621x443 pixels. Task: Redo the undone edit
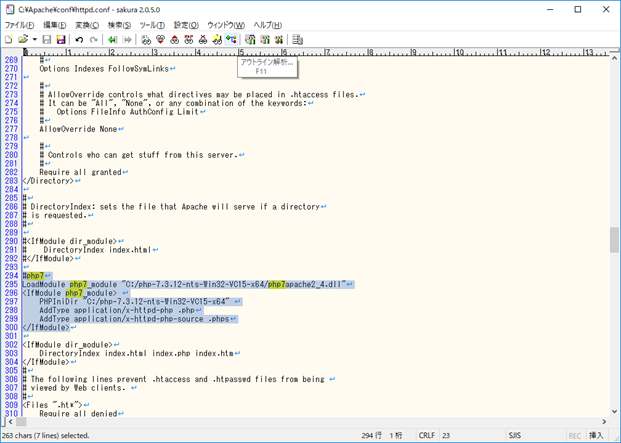coord(93,40)
